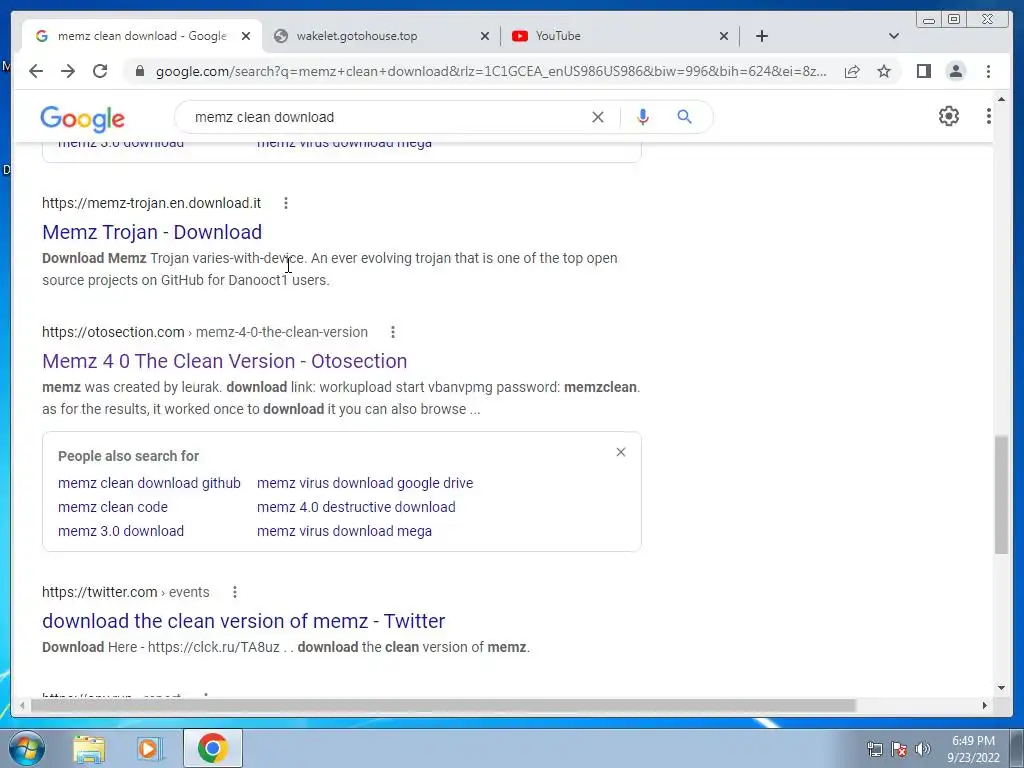Open the Memz Trojan - Download result
1024x768 pixels.
click(152, 232)
